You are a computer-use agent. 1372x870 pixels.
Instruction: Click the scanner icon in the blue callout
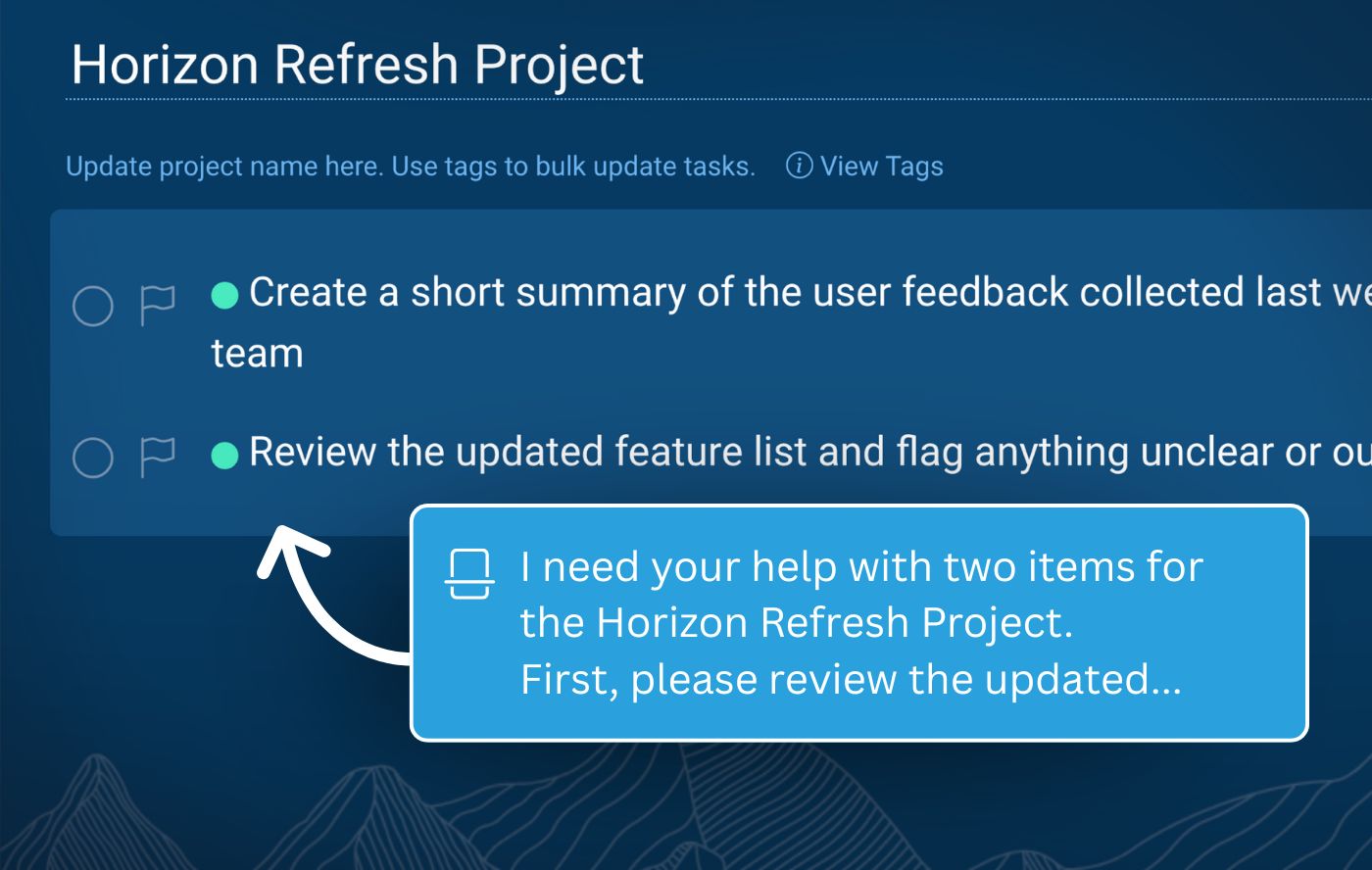pyautogui.click(x=469, y=574)
